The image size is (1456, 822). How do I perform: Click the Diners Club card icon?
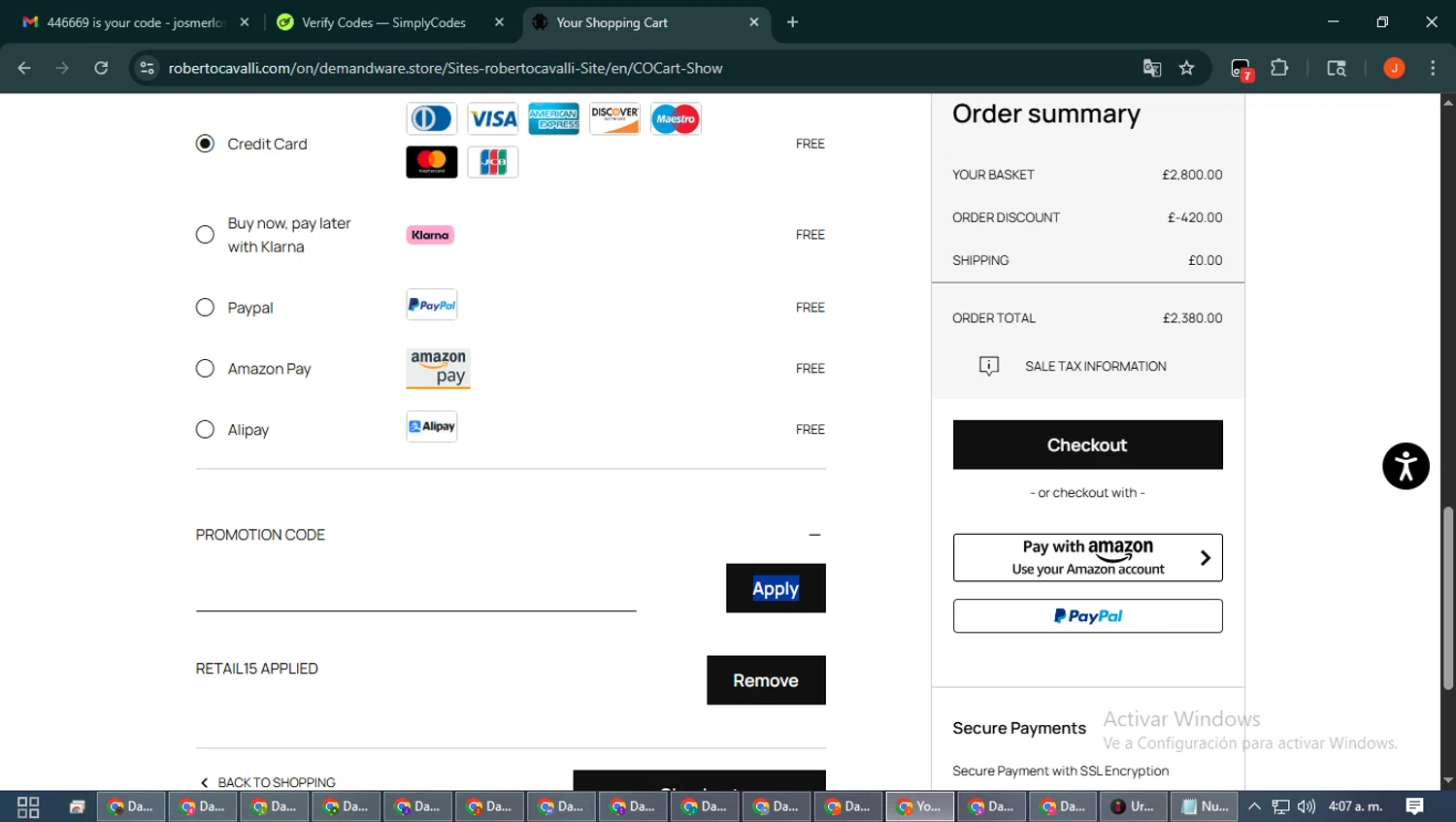(x=432, y=118)
